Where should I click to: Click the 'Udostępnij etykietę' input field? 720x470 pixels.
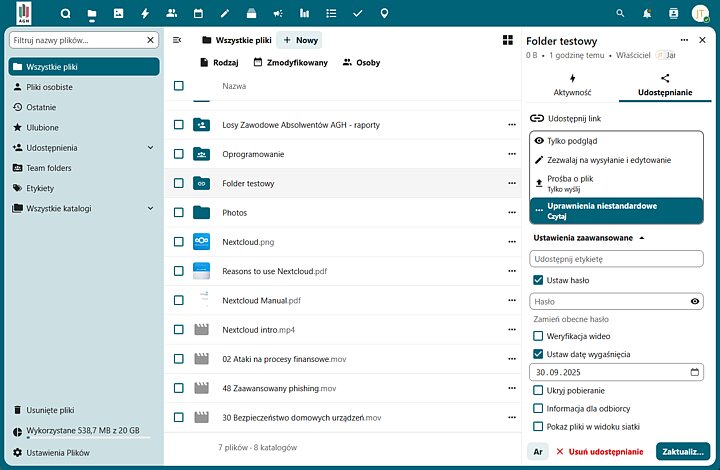pyautogui.click(x=615, y=259)
